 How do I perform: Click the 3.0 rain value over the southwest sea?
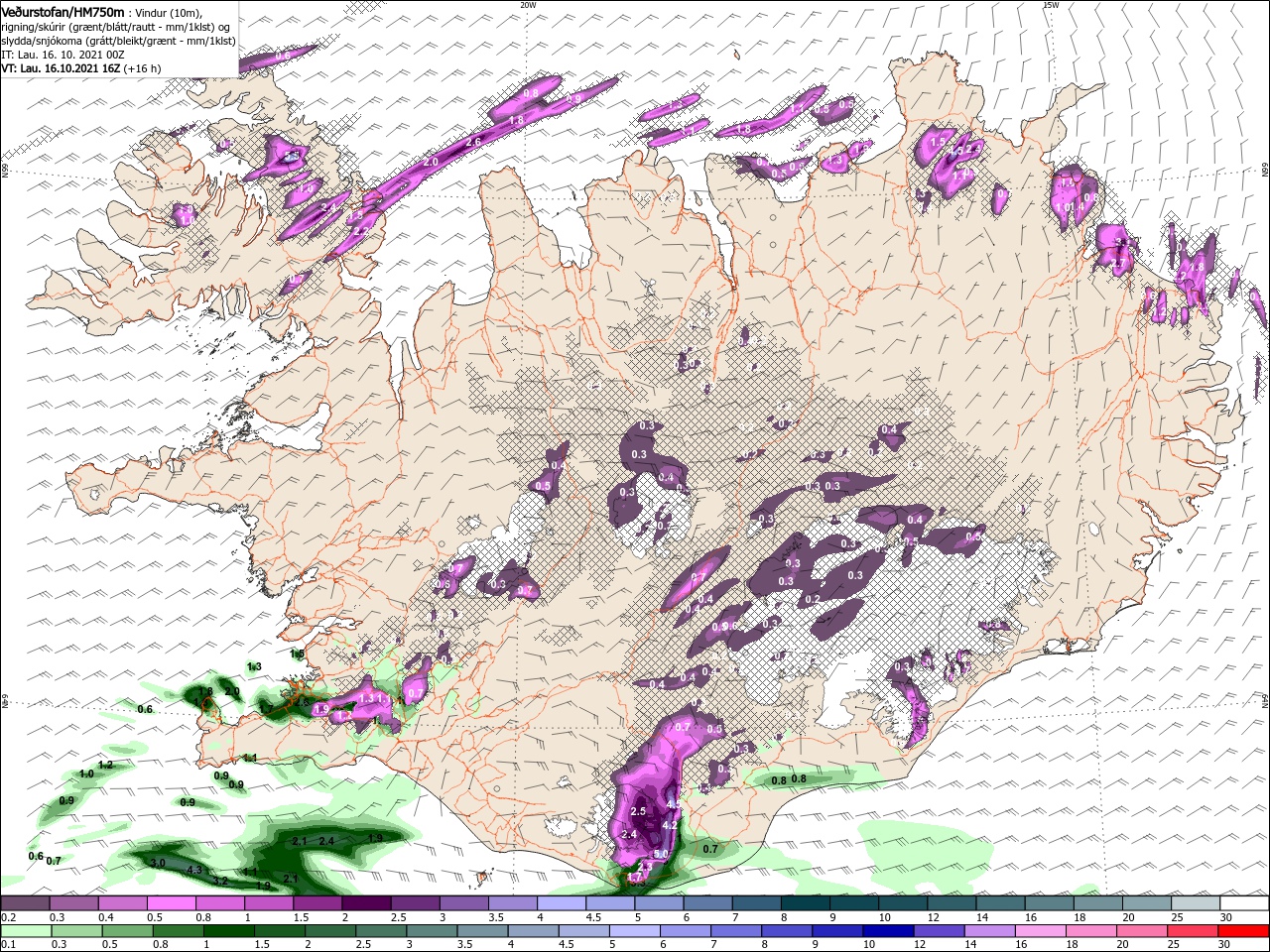point(158,864)
